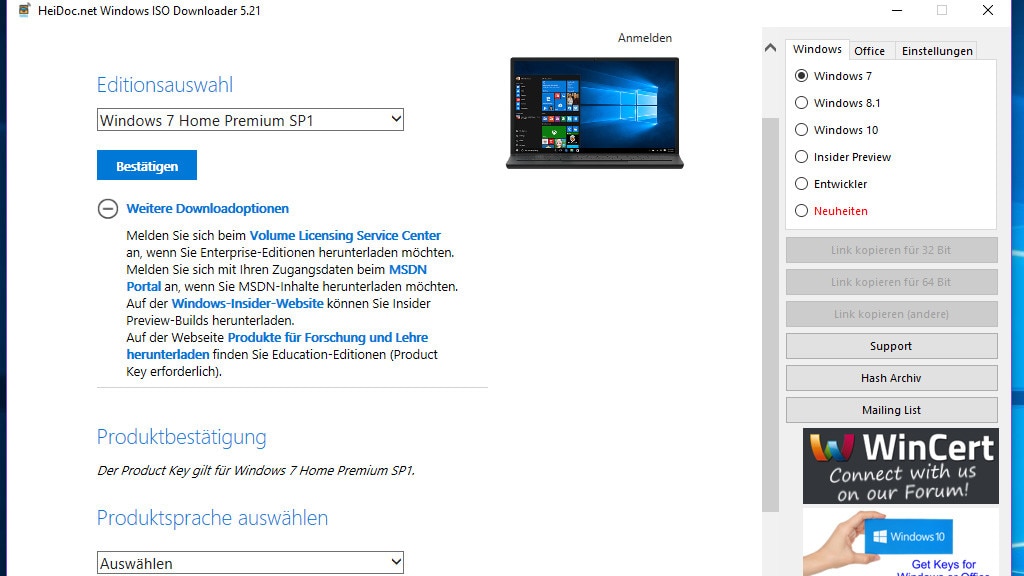Click the scroll up arrow on the scrollbar
The width and height of the screenshot is (1024, 576).
pyautogui.click(x=771, y=48)
